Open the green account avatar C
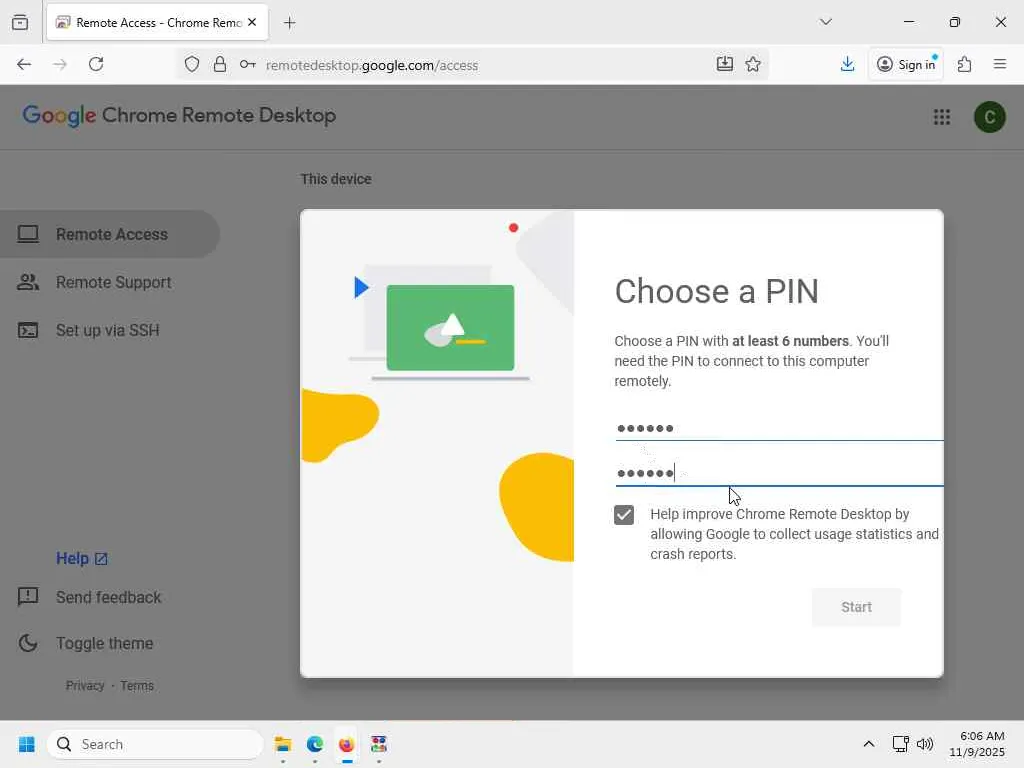 989,117
